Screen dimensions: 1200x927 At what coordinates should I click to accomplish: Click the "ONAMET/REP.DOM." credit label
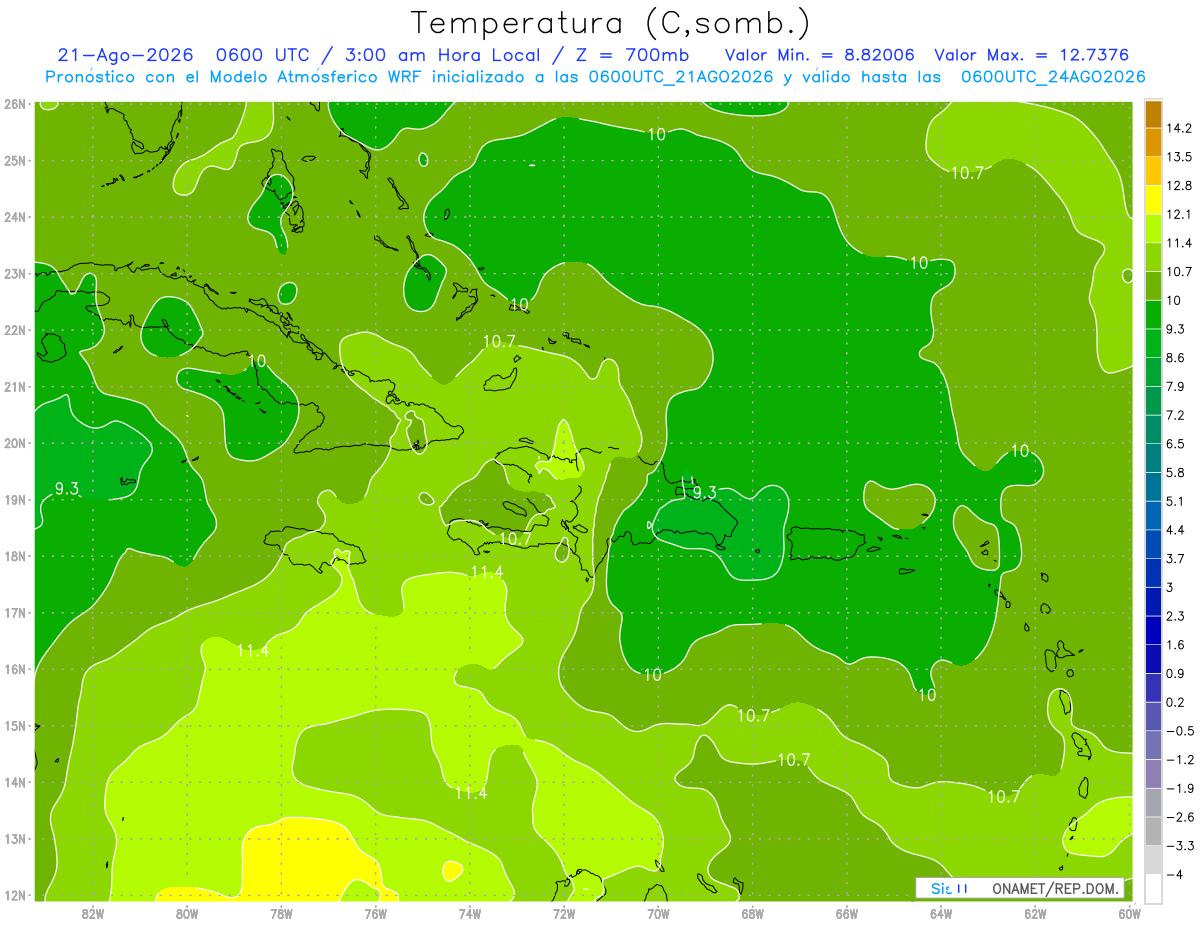click(1057, 888)
